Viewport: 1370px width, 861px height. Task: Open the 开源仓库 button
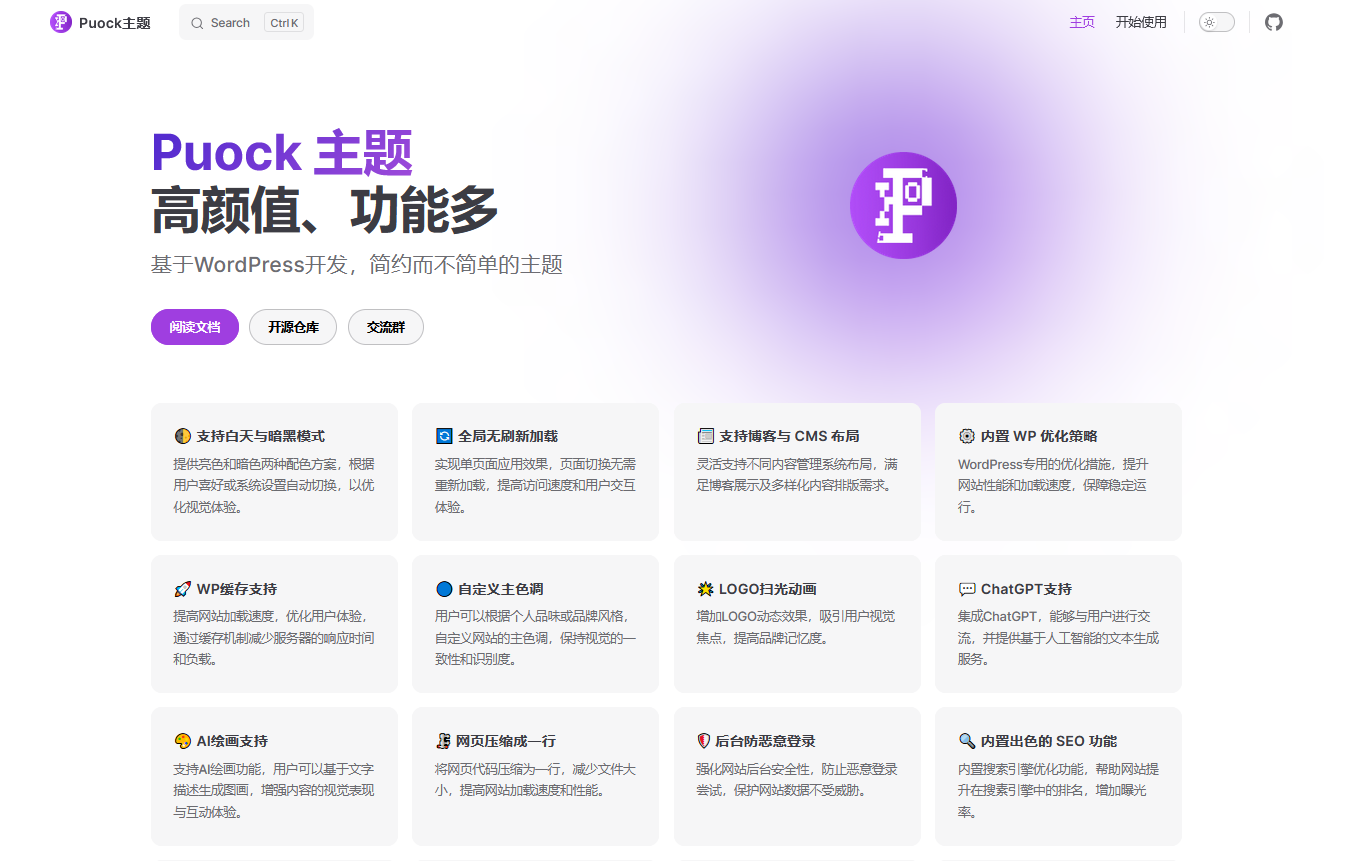coord(292,327)
